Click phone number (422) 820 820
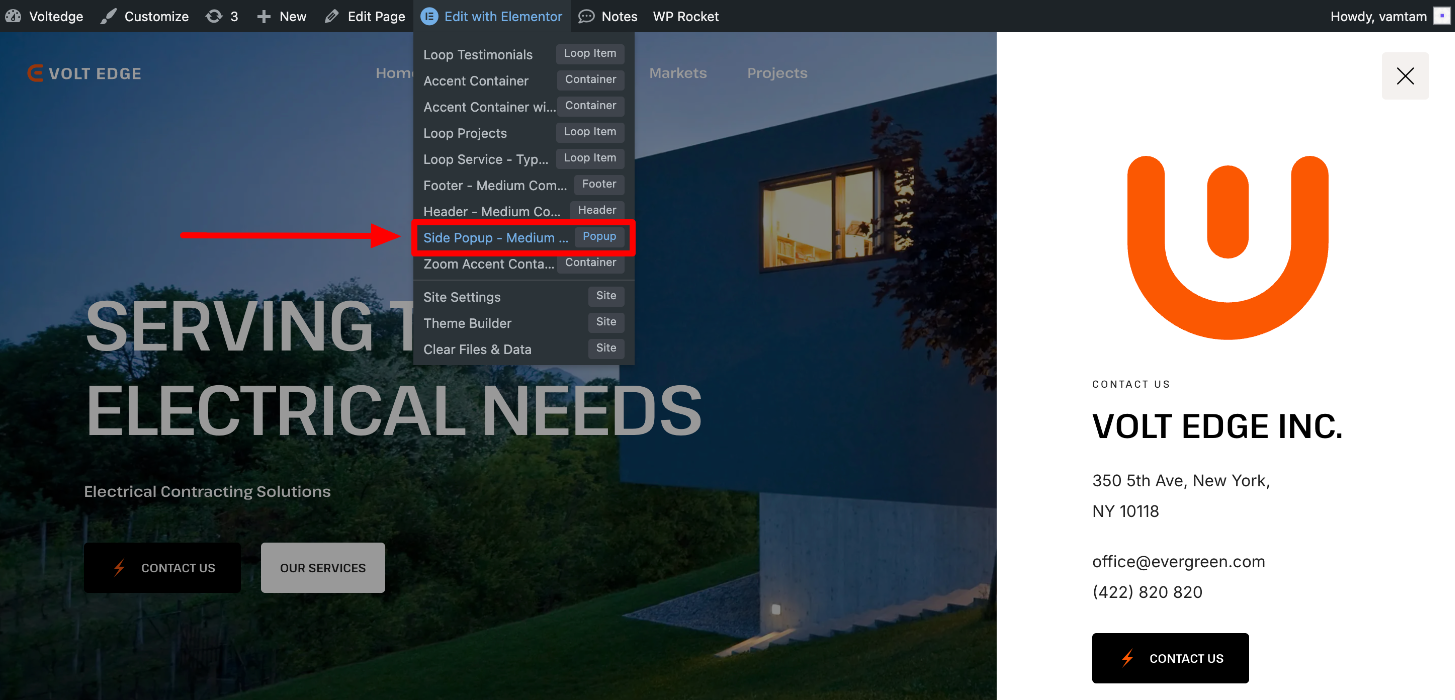 click(1147, 592)
